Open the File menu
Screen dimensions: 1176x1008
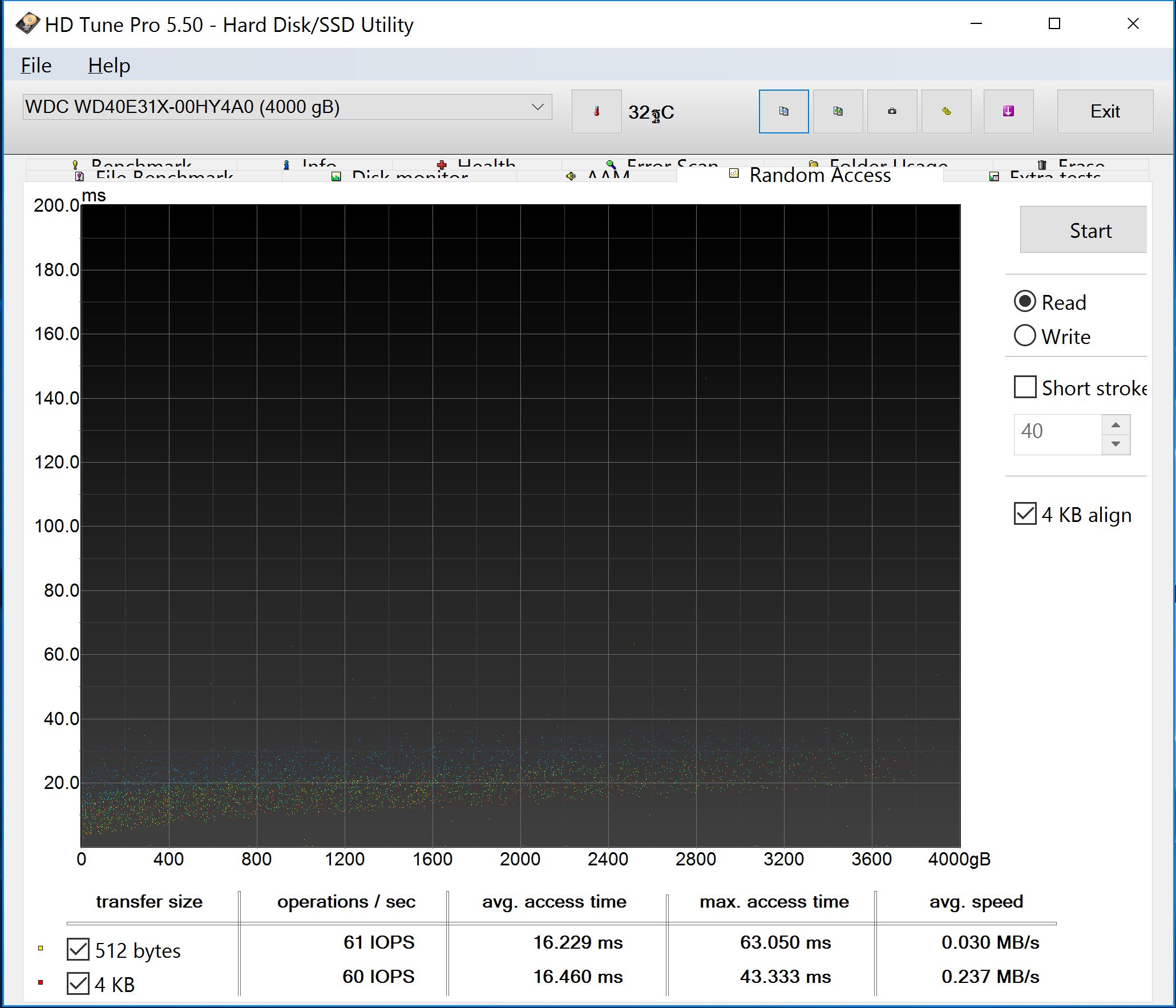(x=36, y=66)
